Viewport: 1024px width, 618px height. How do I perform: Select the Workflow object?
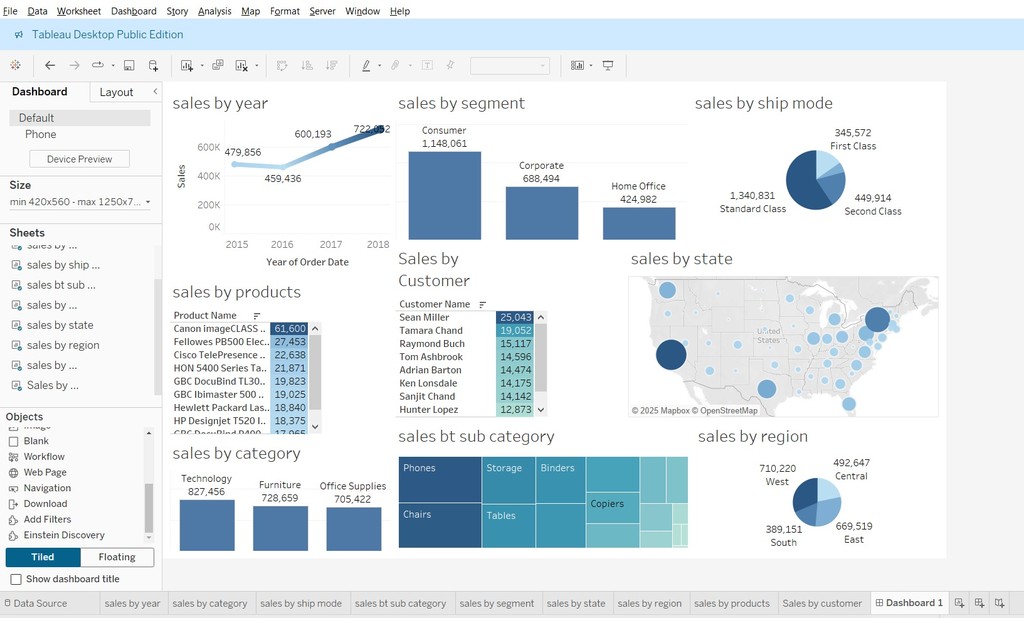[x=44, y=457]
